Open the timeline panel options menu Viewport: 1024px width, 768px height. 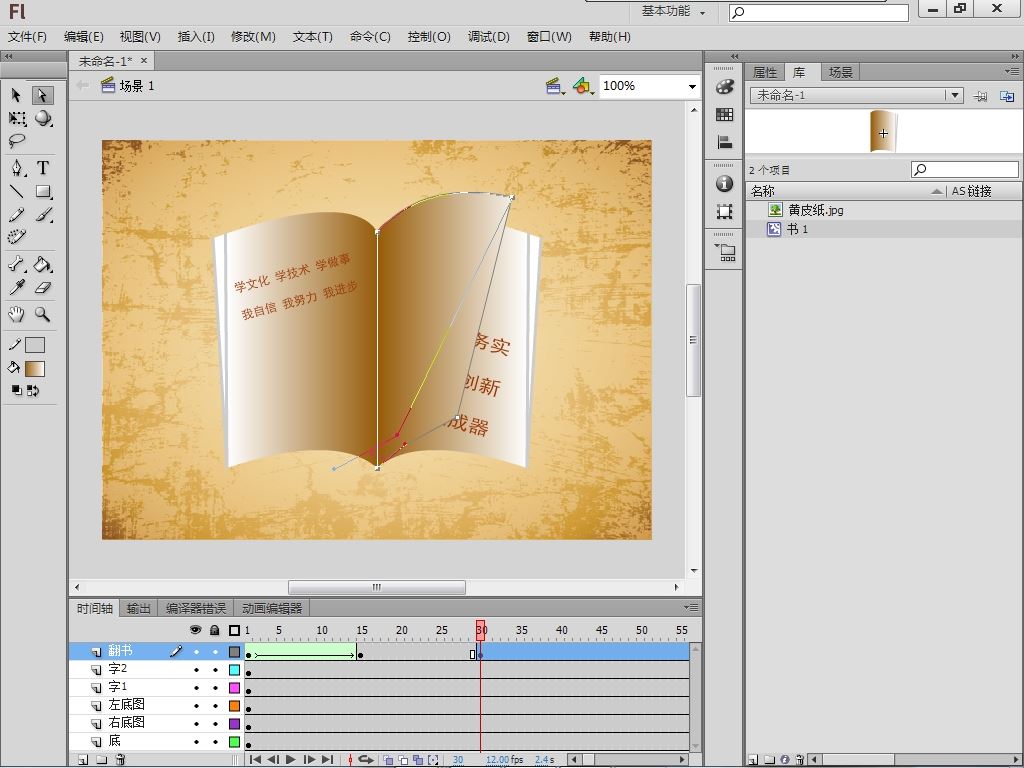(691, 607)
